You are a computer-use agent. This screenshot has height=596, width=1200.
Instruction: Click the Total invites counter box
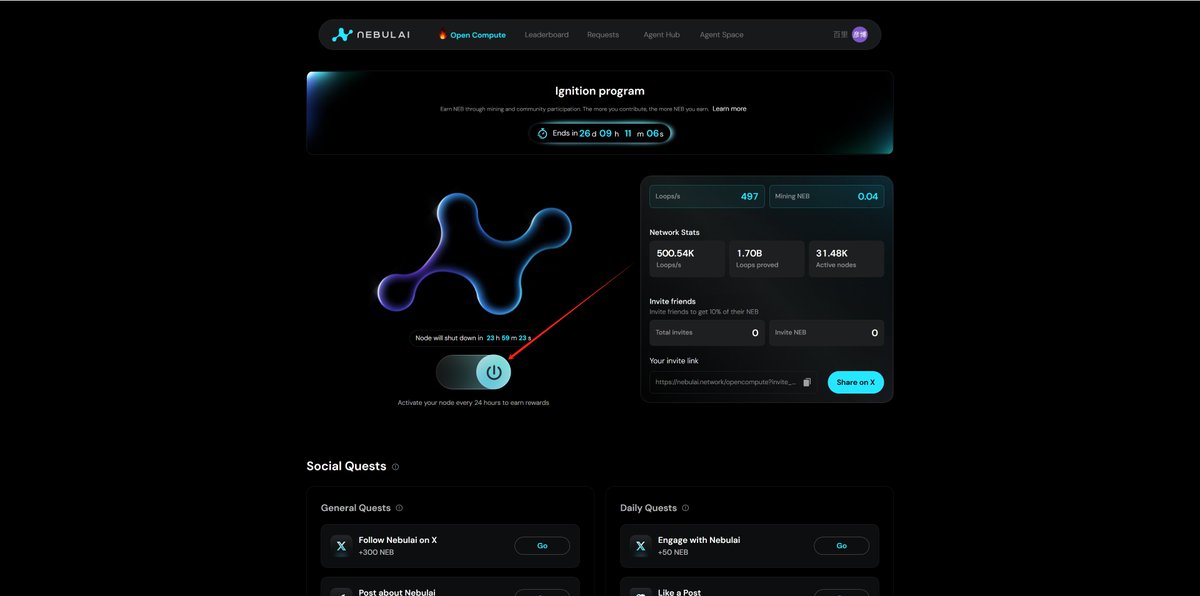tap(707, 333)
